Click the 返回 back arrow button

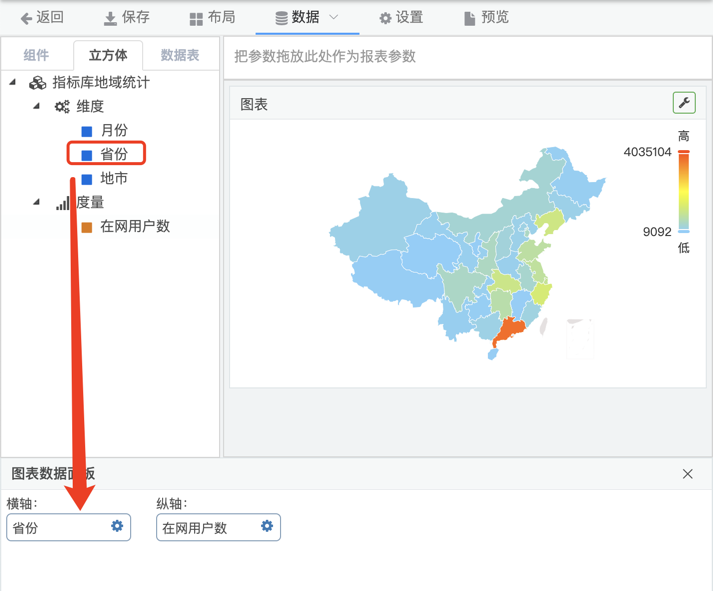pos(42,17)
